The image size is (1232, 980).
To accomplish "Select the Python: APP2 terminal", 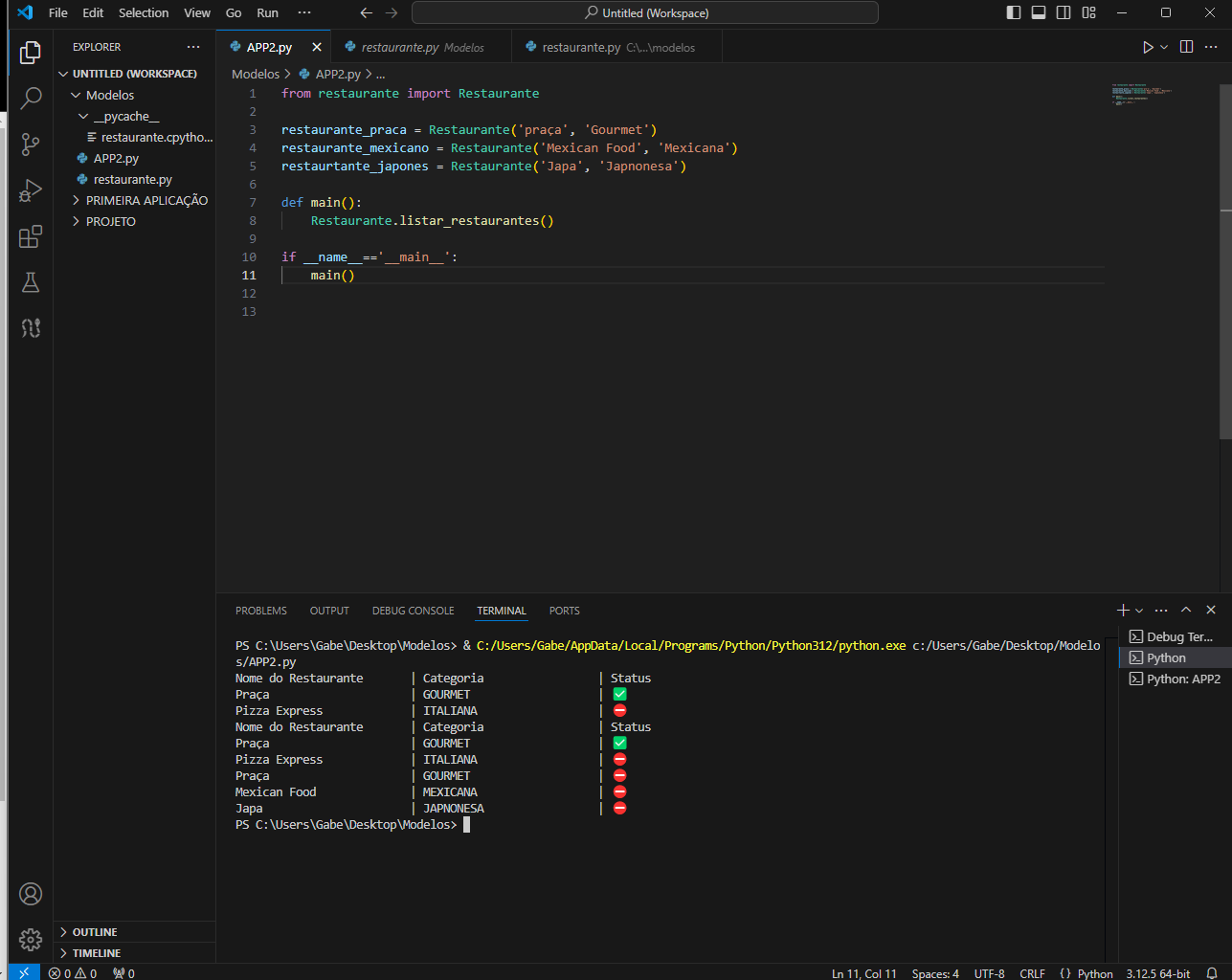I will coord(1176,679).
